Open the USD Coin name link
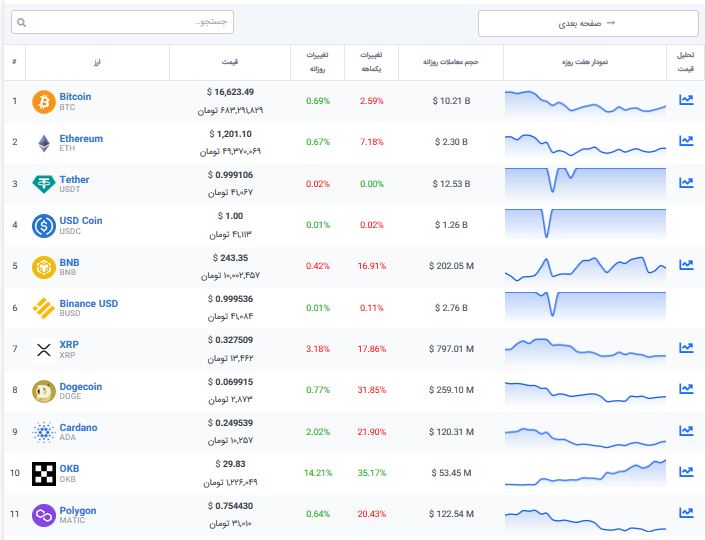The width and height of the screenshot is (705, 540). [80, 220]
